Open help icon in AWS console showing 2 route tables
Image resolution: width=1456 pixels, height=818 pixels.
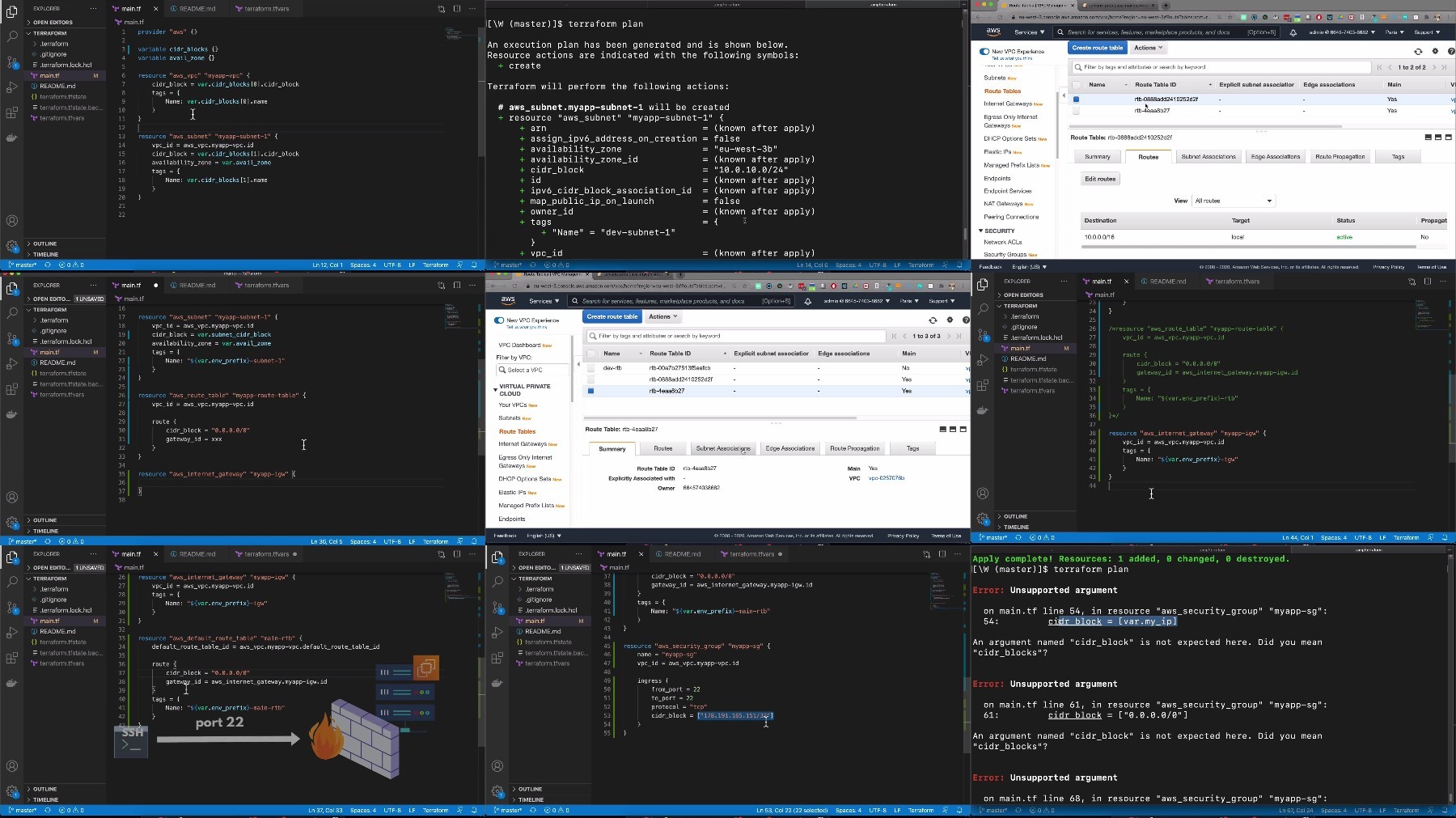tap(1451, 51)
